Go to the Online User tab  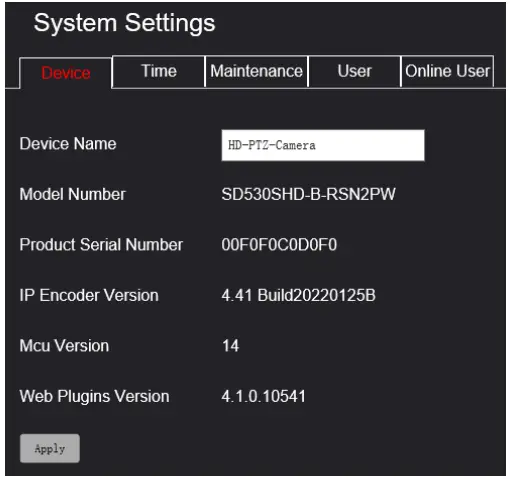447,71
